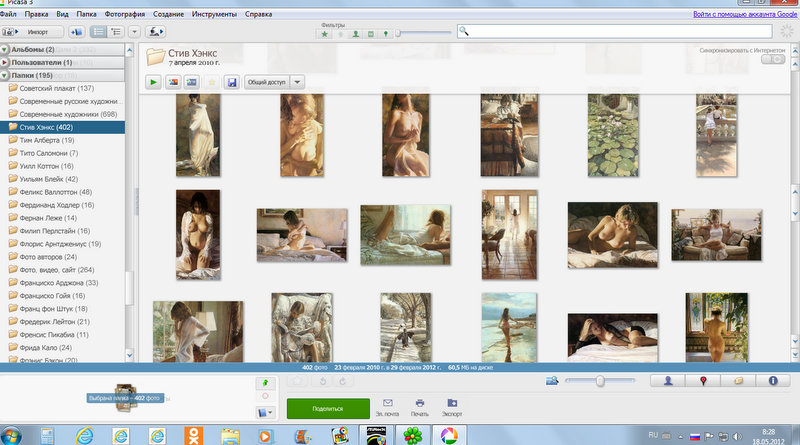Viewport: 800px width, 445px height.
Task: Create a new album with the plus icon
Action: [76, 32]
